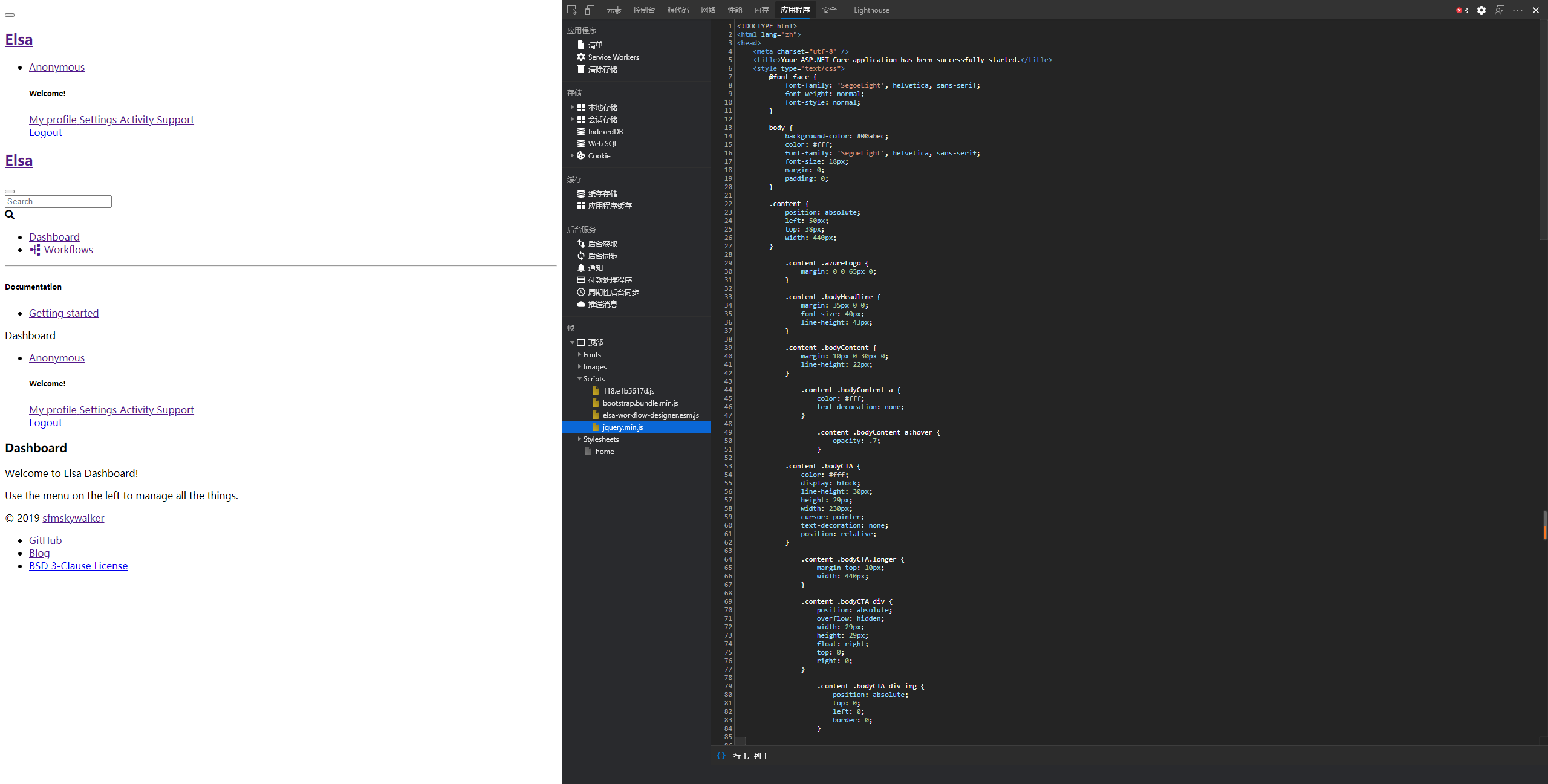Click the source pane vertical scrollbar
This screenshot has width=1548, height=784.
tap(1543, 130)
